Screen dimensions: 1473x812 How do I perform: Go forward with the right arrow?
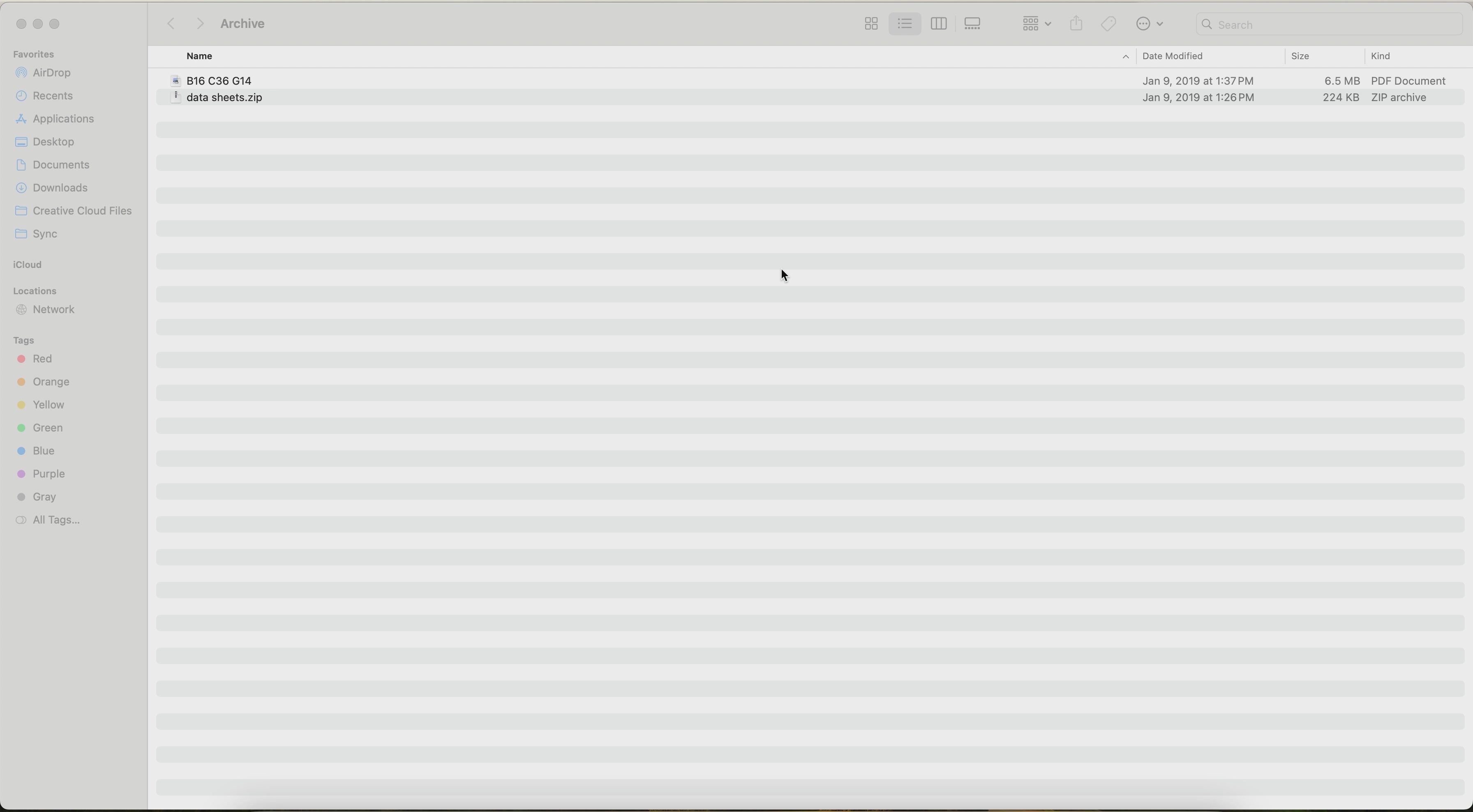[x=200, y=24]
